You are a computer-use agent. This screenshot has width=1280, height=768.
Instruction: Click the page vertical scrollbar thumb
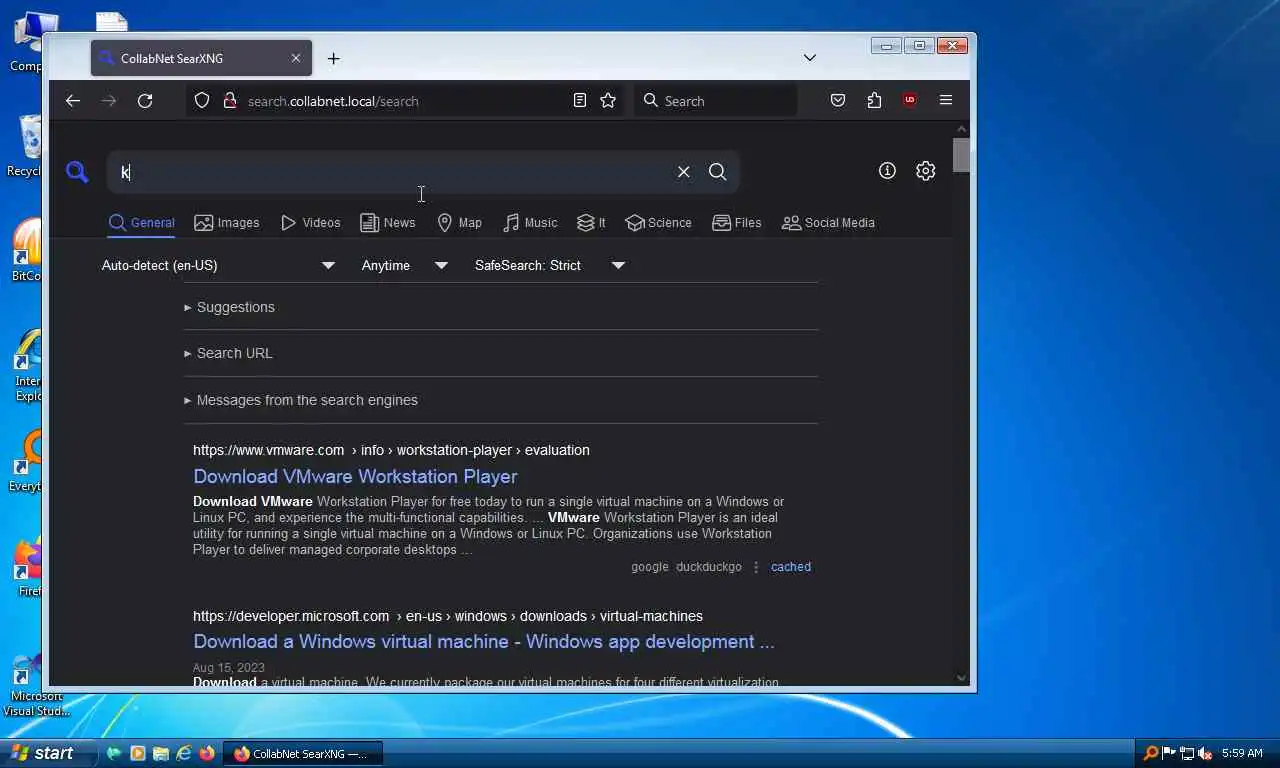[x=961, y=155]
